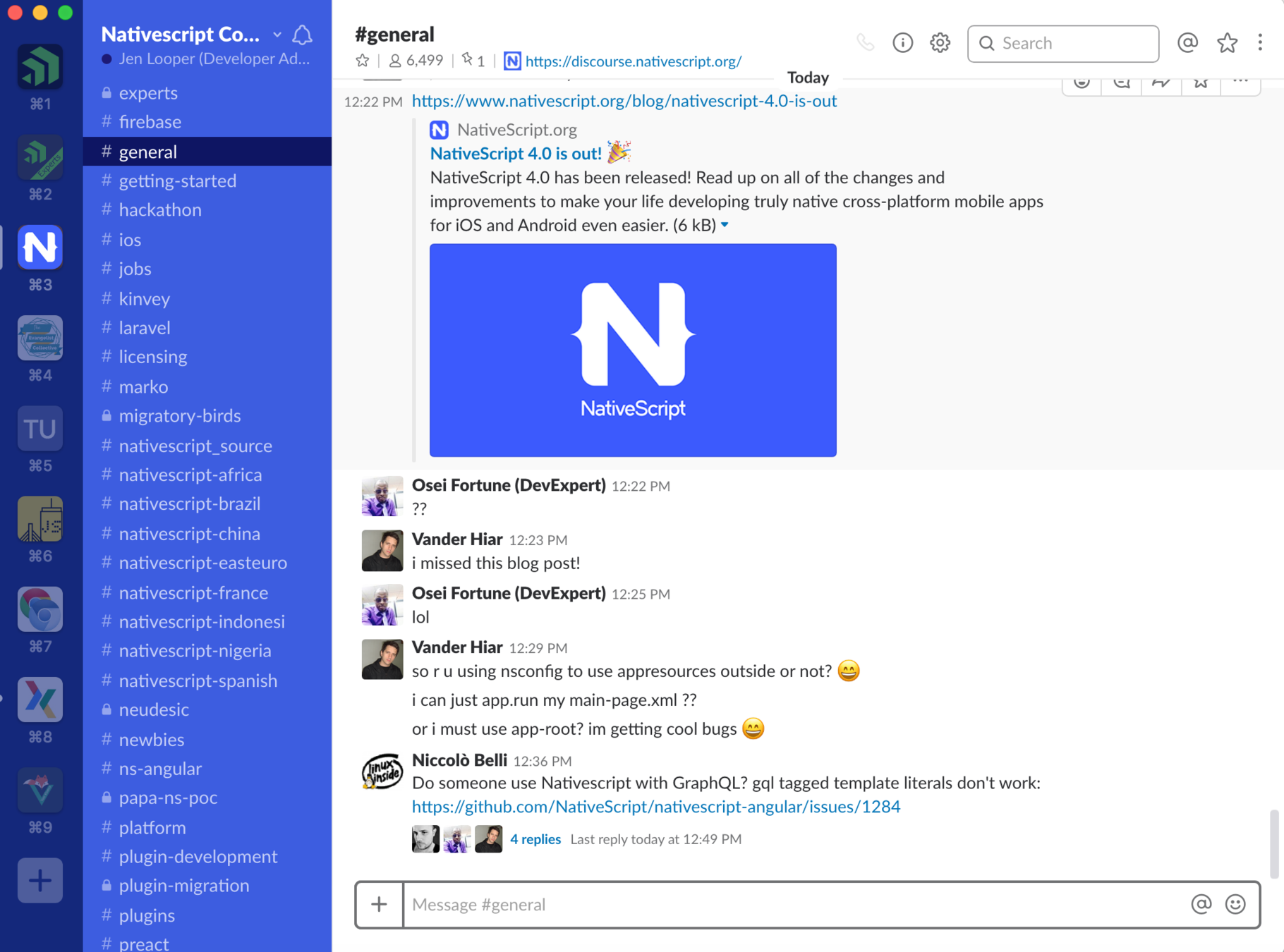
Task: Open channel settings gear icon
Action: pyautogui.click(x=940, y=43)
